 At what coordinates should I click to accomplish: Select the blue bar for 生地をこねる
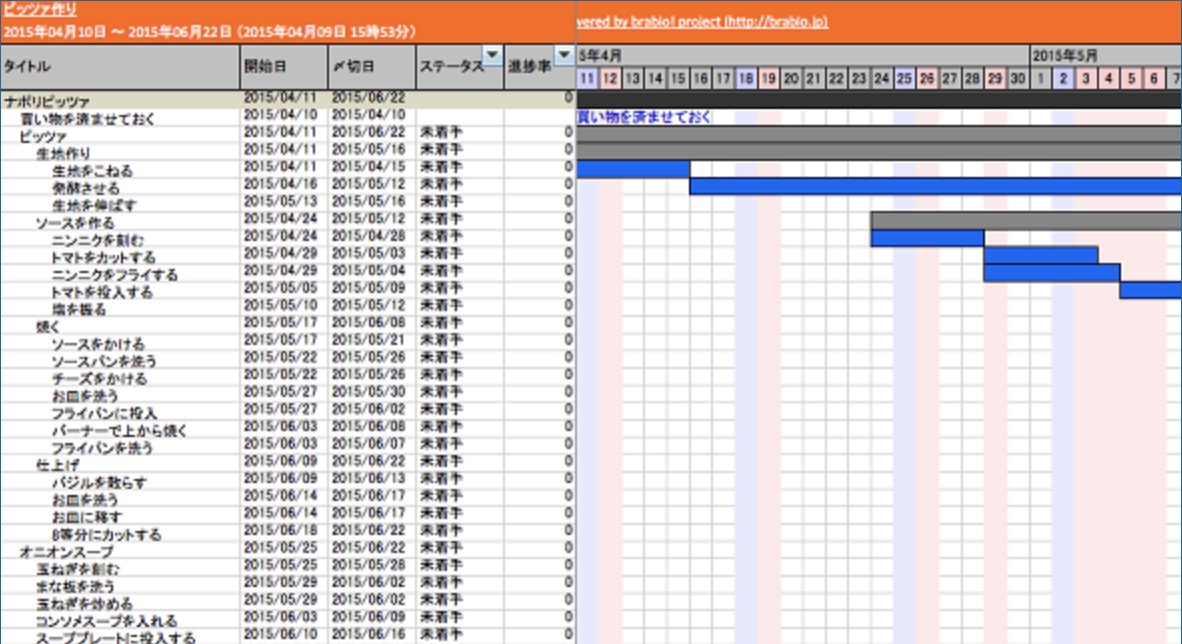633,169
